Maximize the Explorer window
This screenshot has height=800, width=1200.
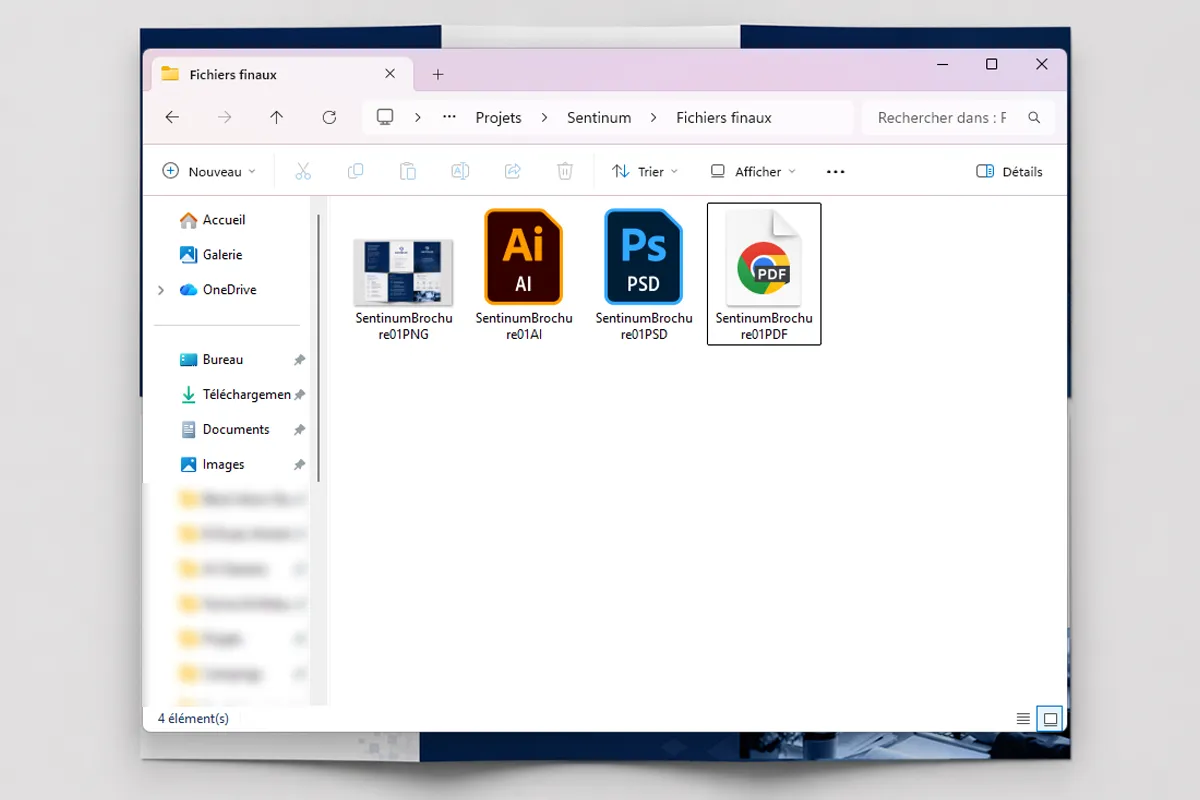(991, 64)
